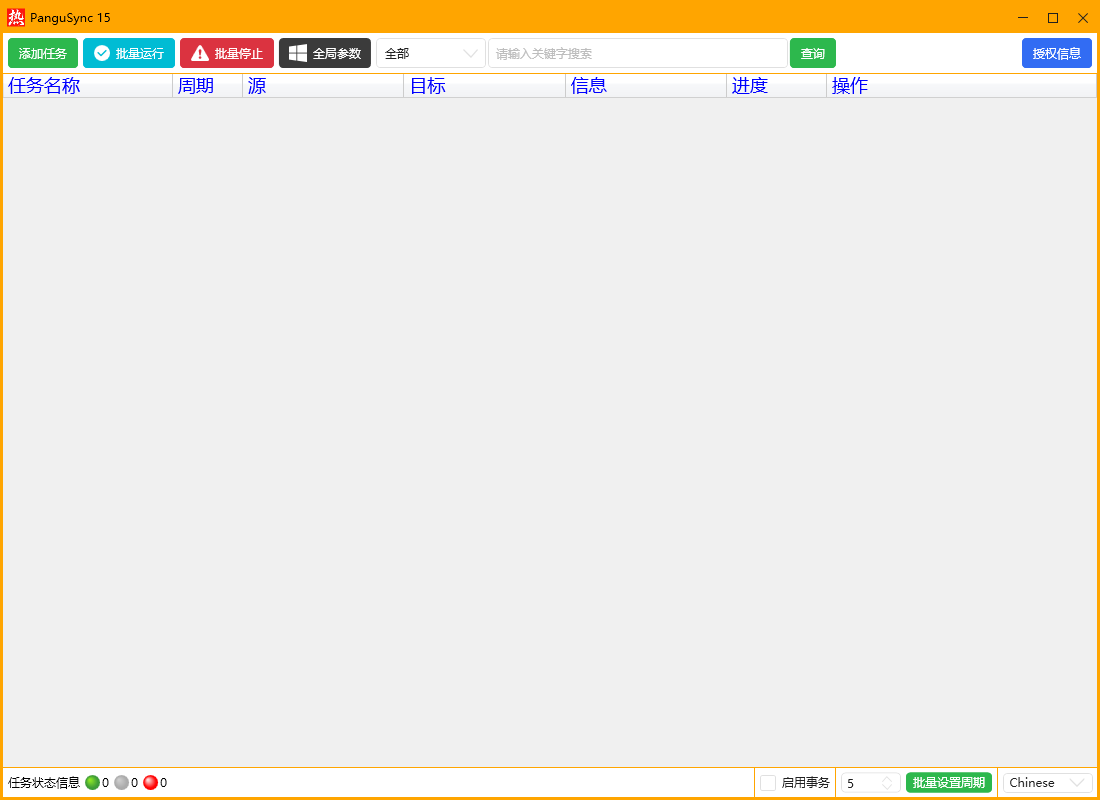Minimize the PanguSync window
Viewport: 1100px width, 800px height.
(1023, 18)
